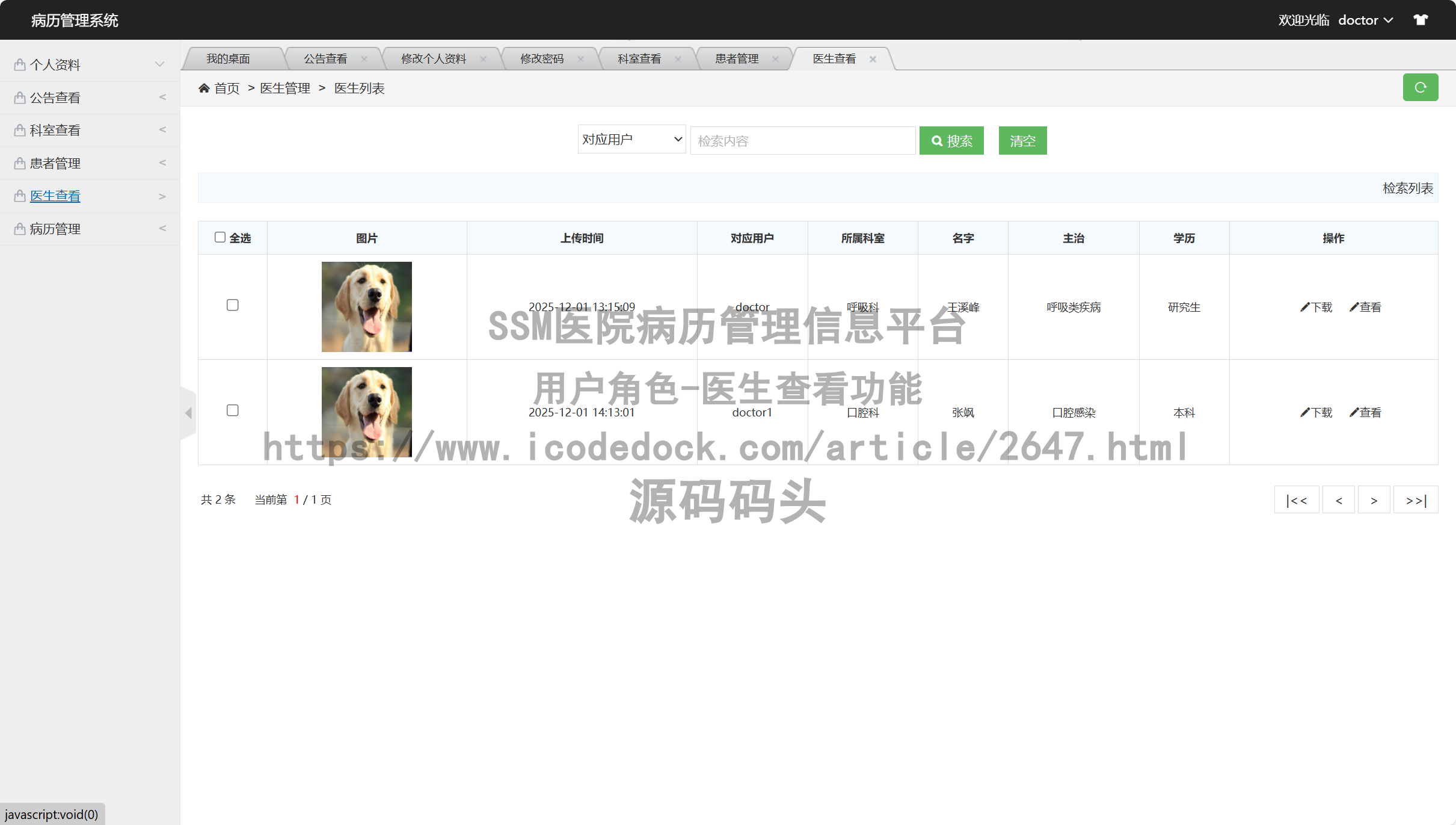The width and height of the screenshot is (1456, 825).
Task: Close the 患者管理 tab with its X
Action: point(775,59)
